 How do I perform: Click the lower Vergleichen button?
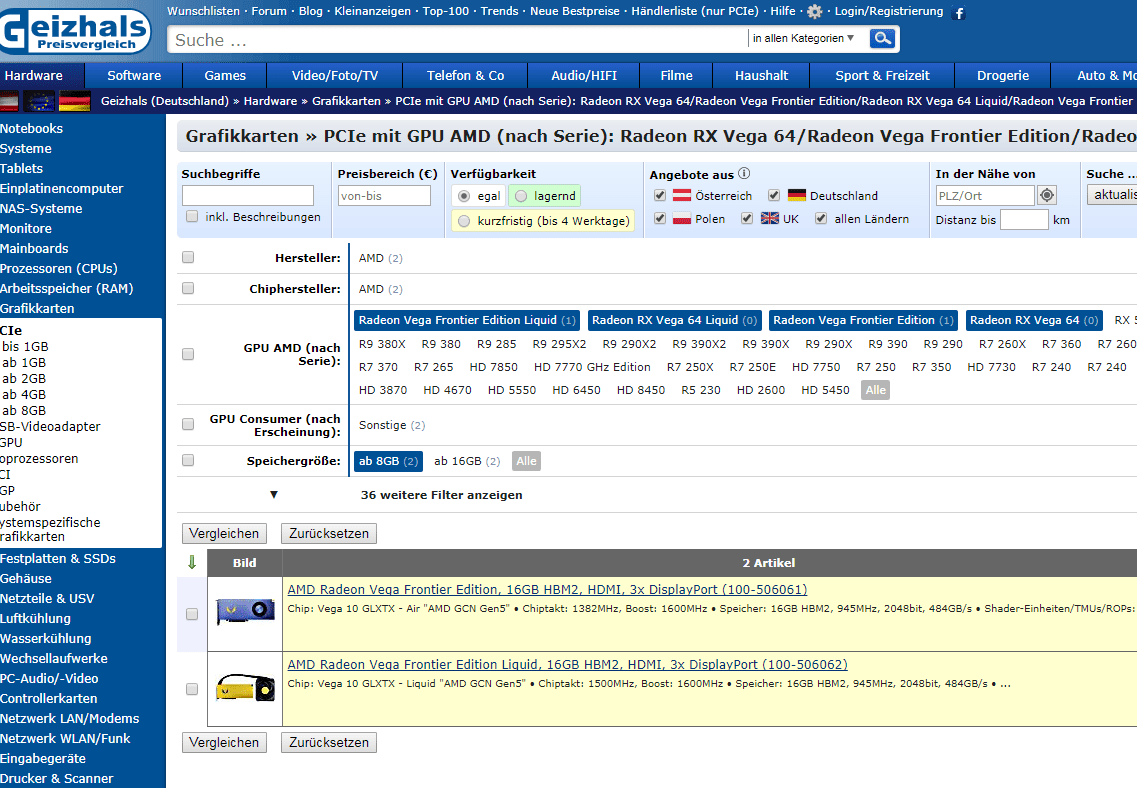pyautogui.click(x=224, y=742)
